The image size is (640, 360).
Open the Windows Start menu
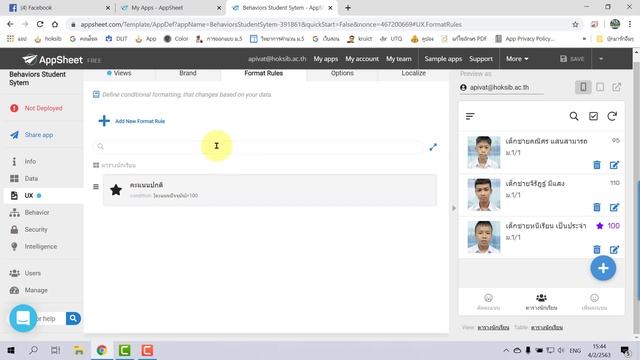(x=11, y=350)
